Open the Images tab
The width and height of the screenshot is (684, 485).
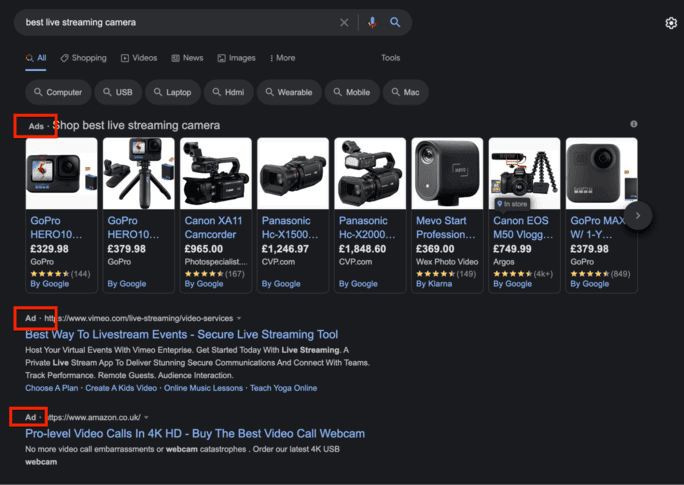(x=237, y=58)
